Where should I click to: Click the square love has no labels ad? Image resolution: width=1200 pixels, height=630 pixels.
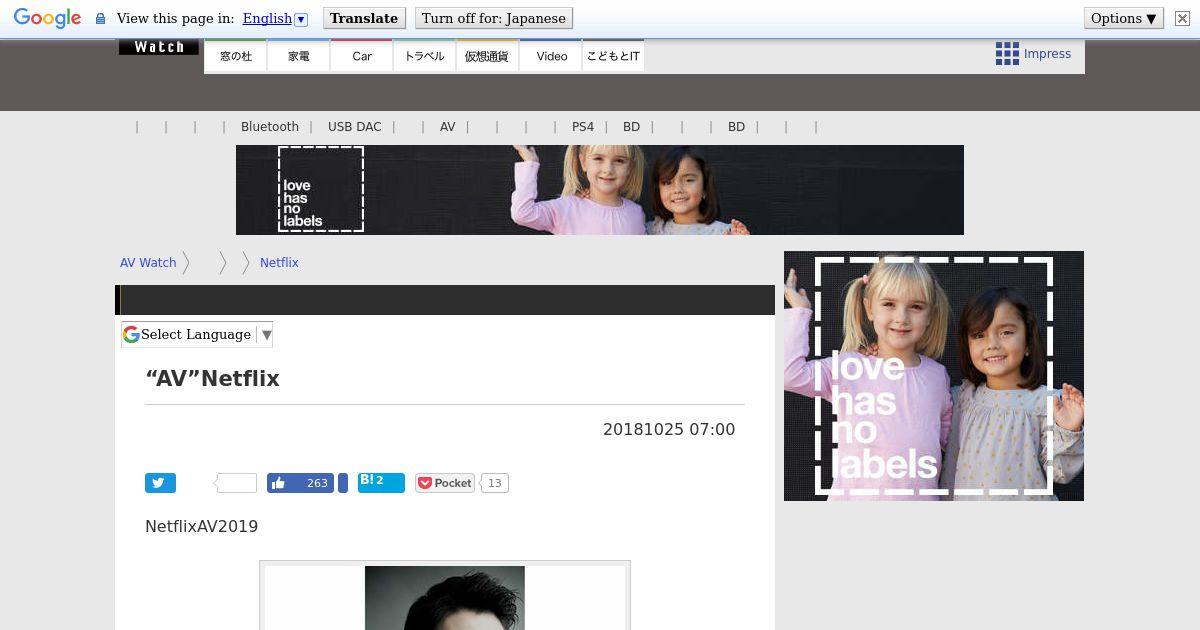[x=934, y=376]
